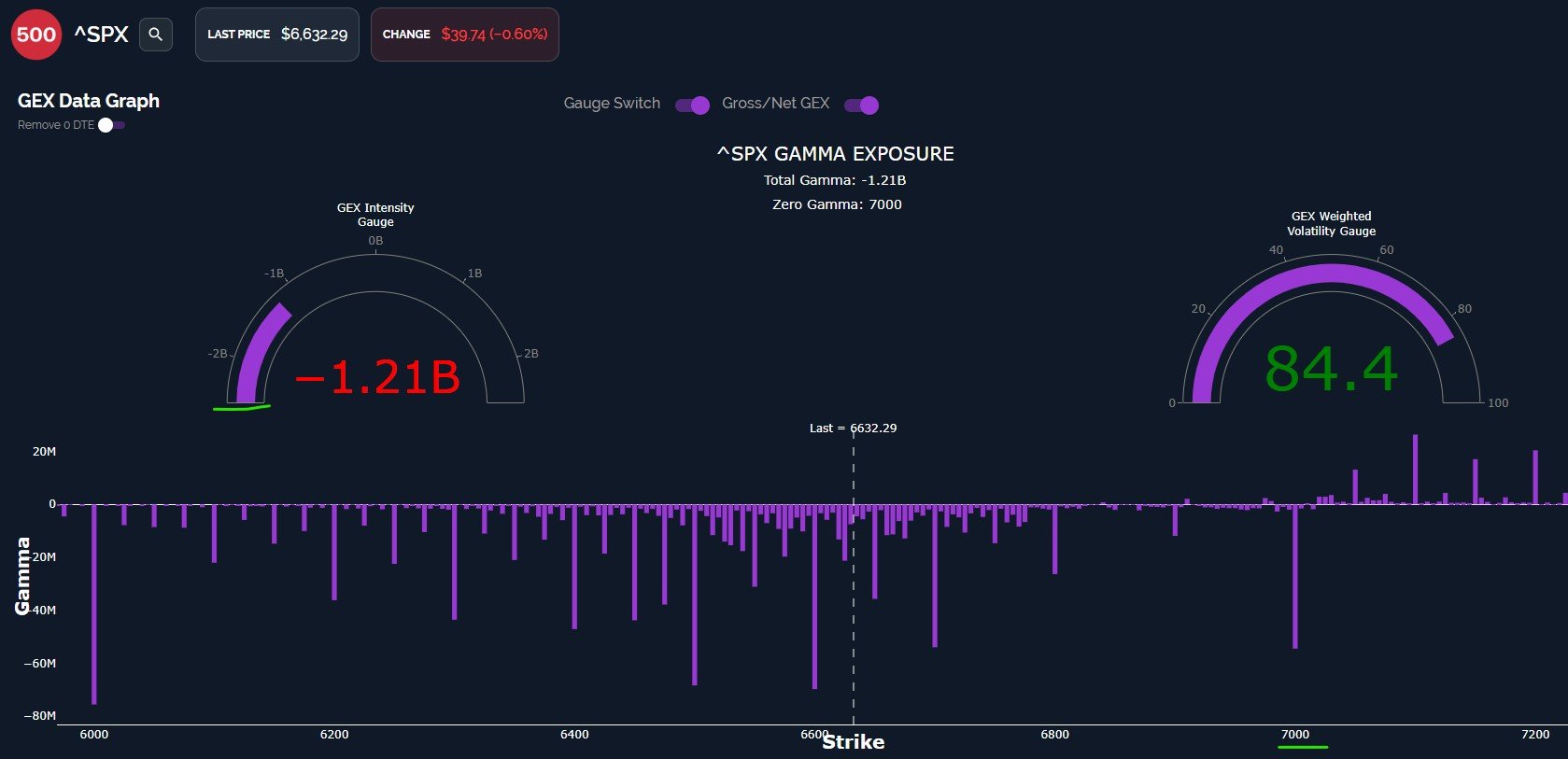Click the negative bar at strike 6400
This screenshot has height=759, width=1568.
(x=574, y=567)
